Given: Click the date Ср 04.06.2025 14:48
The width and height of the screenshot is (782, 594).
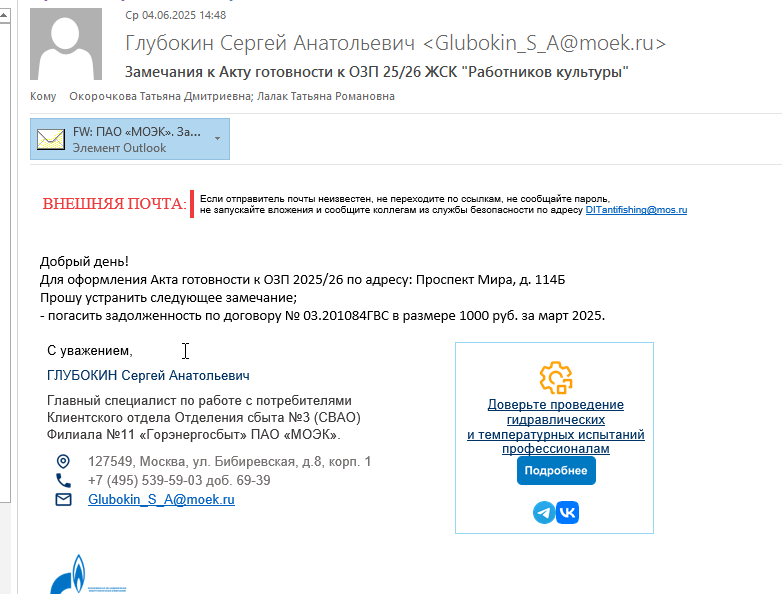Looking at the screenshot, I should coord(176,15).
